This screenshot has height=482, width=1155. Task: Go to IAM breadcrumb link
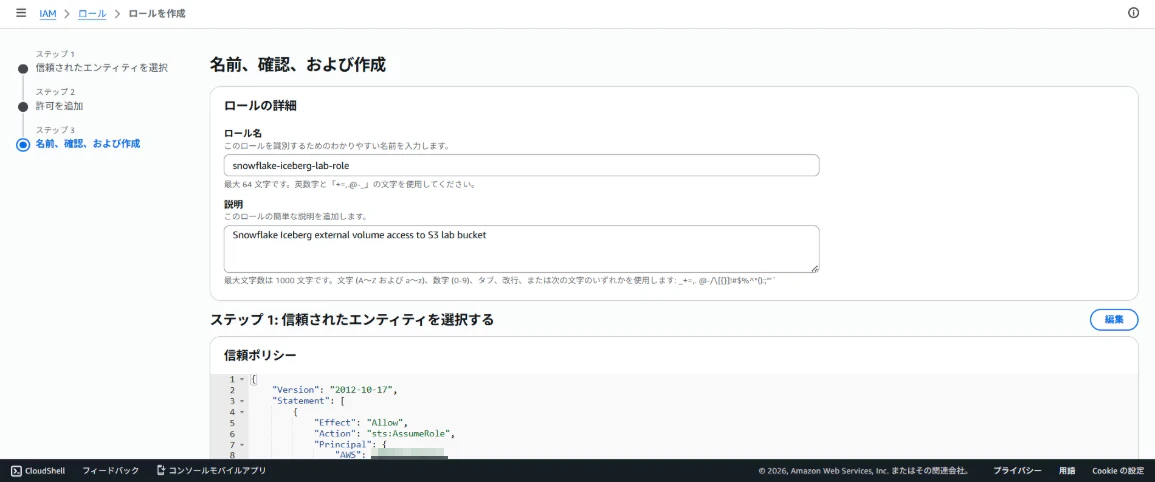coord(48,14)
